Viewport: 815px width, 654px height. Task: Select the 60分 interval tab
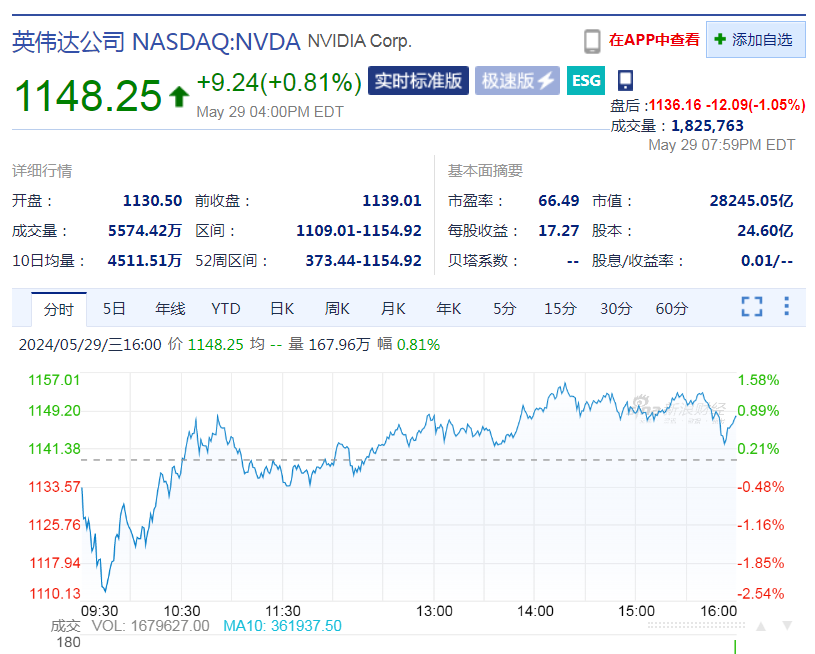pos(670,308)
